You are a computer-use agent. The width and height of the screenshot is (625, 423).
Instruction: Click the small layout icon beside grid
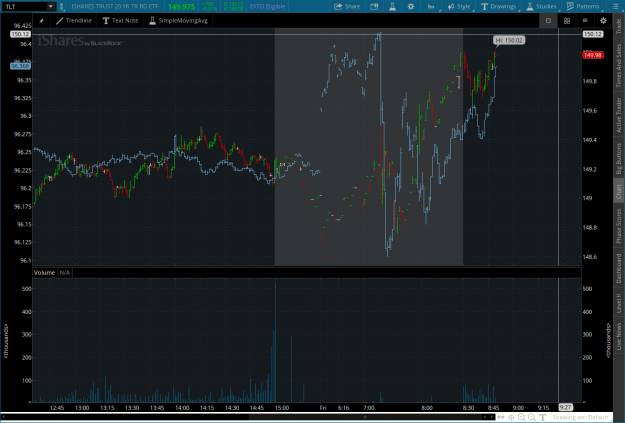[x=585, y=20]
